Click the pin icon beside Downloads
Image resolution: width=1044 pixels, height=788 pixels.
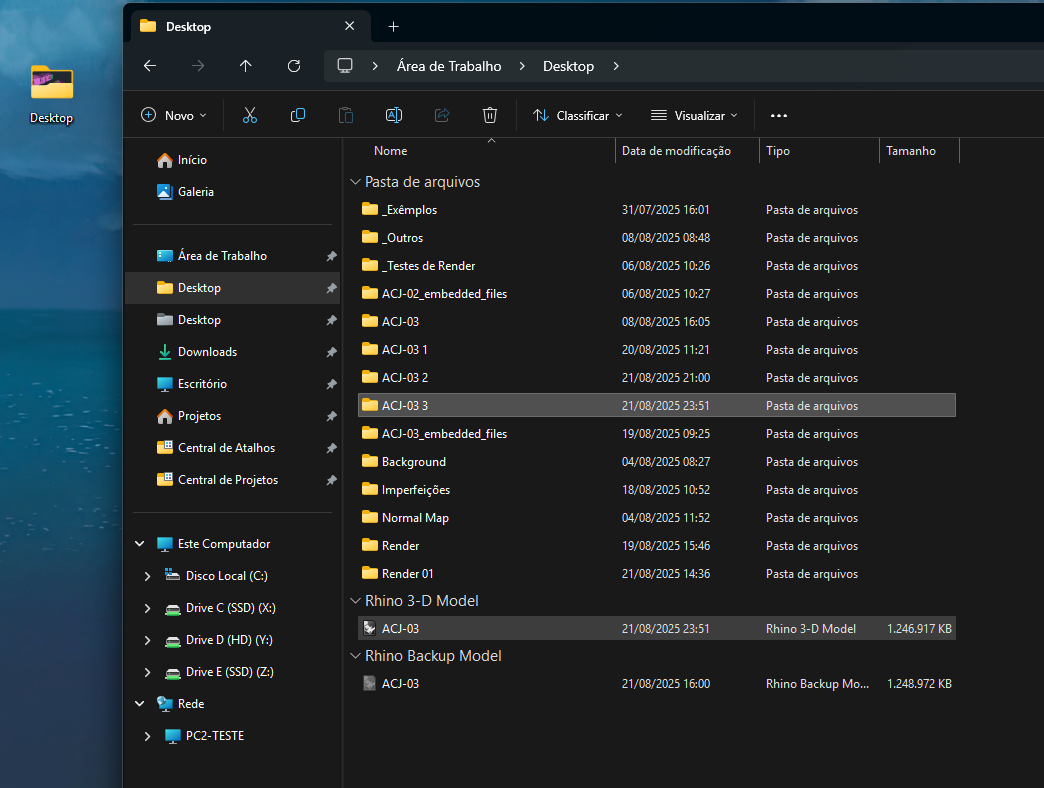[x=332, y=352]
